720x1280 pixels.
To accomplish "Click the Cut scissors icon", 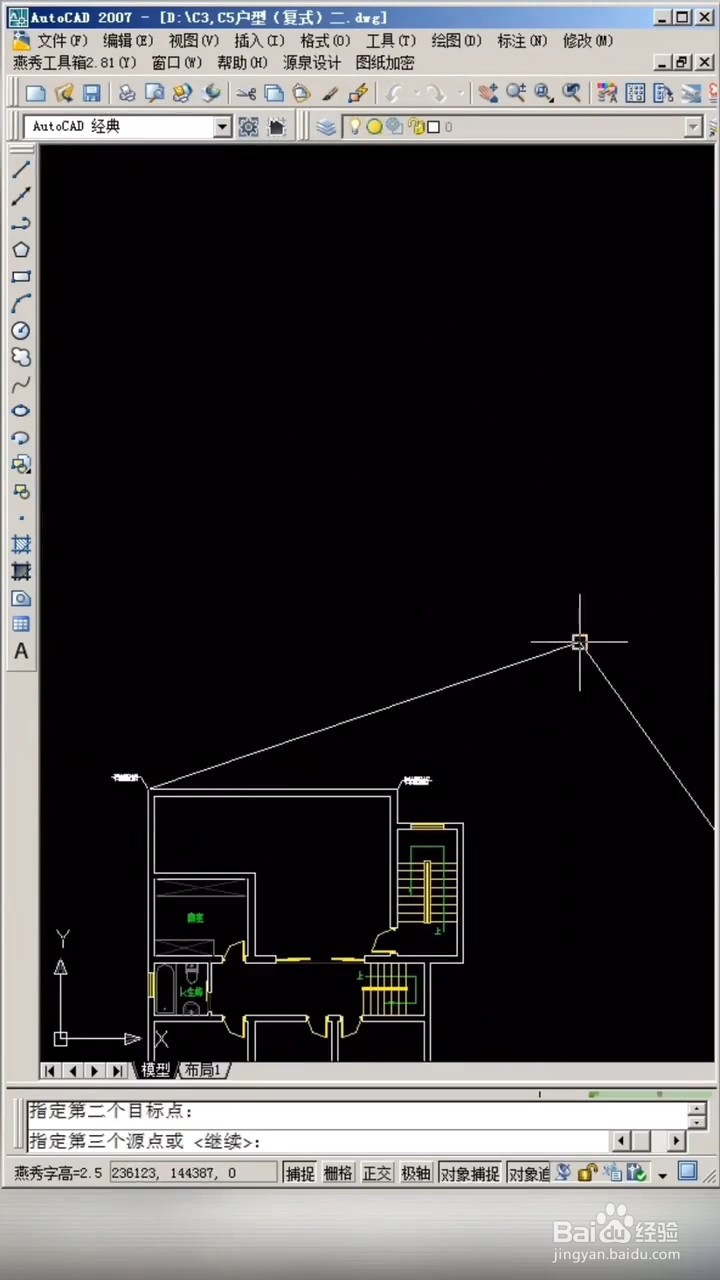I will point(246,94).
